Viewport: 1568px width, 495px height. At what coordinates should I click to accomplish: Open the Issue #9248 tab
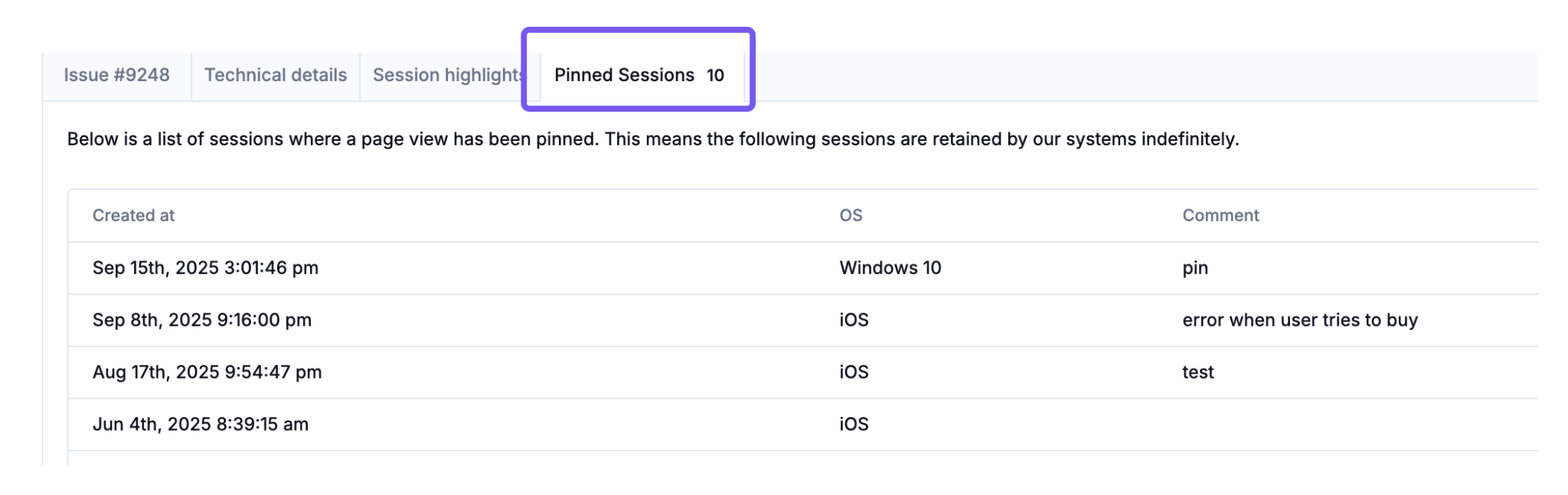point(116,75)
